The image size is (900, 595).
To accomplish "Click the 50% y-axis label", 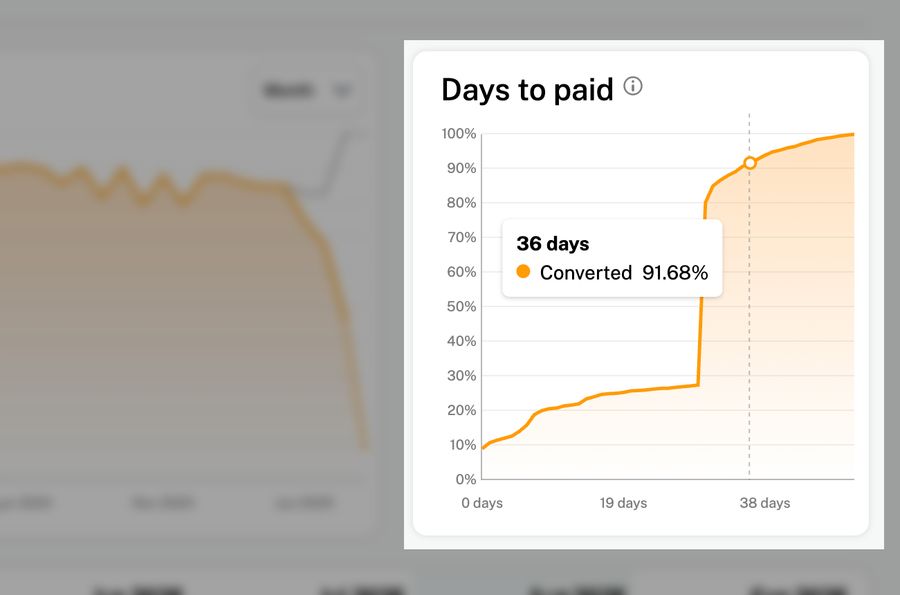I will coord(461,306).
